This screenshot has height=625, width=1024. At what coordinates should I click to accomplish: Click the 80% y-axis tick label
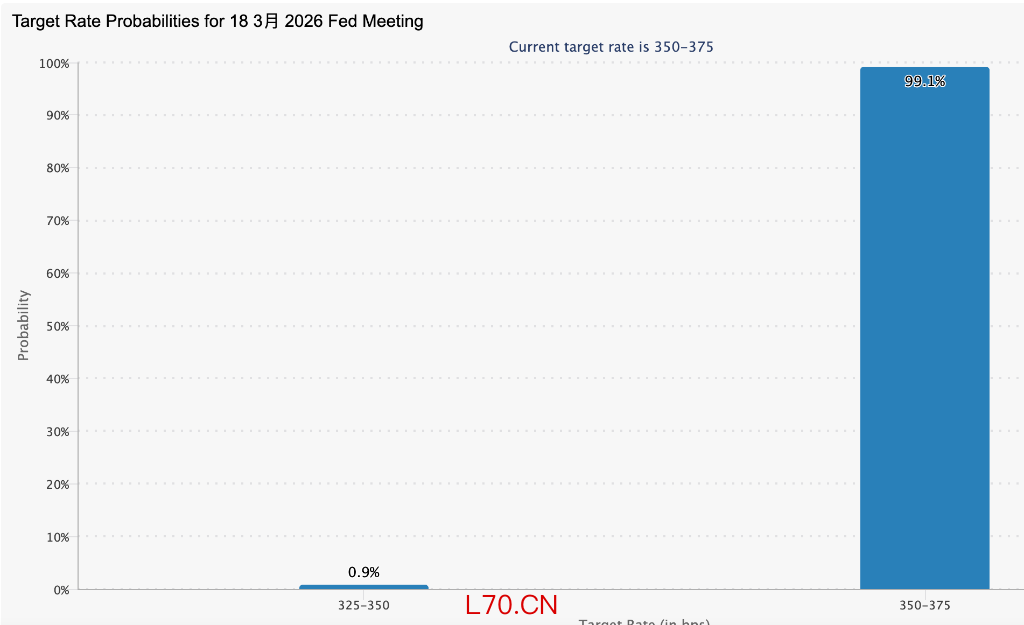pos(56,168)
